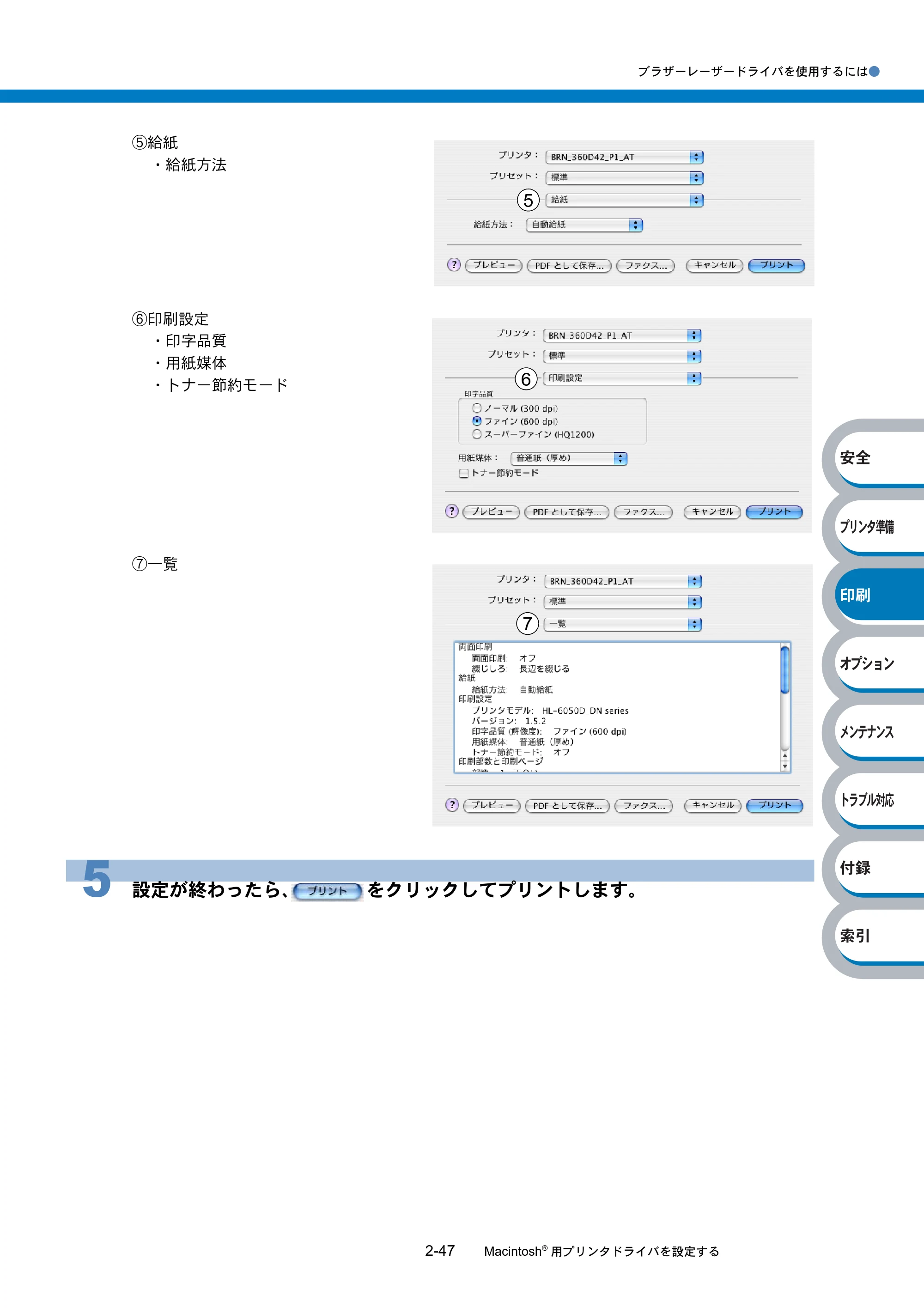The image size is (924, 1308).
Task: Click help icon in the 一覧 dialog
Action: (x=452, y=805)
